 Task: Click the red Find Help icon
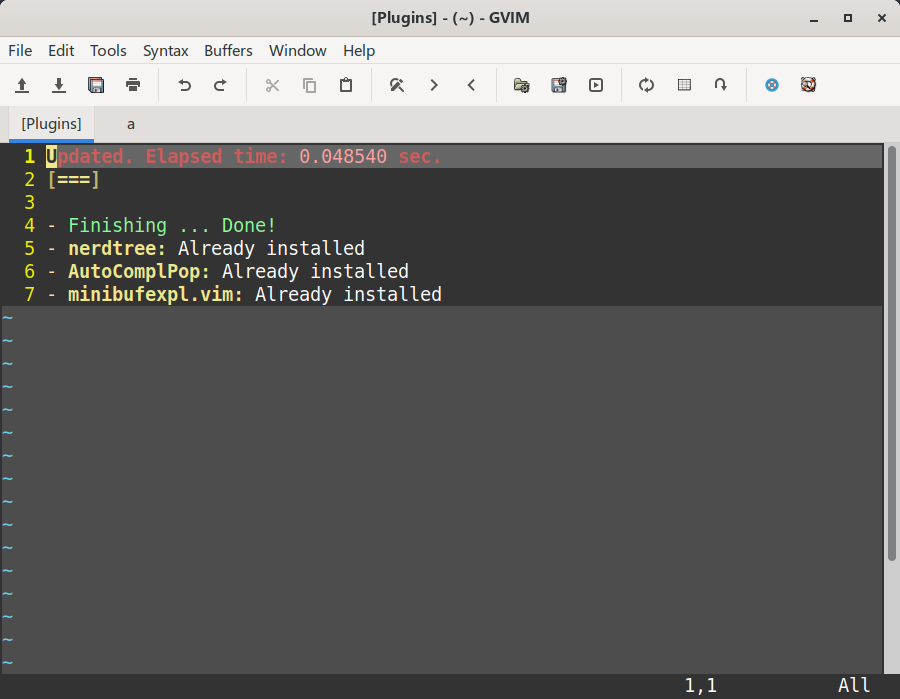(x=808, y=86)
